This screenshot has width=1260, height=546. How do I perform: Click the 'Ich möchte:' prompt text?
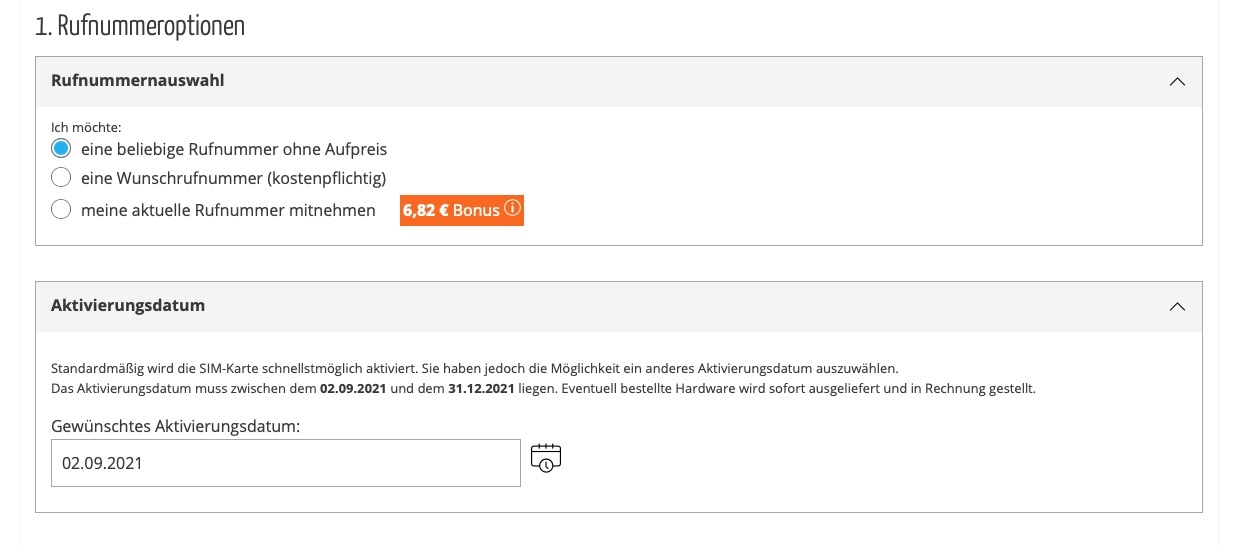[86, 128]
